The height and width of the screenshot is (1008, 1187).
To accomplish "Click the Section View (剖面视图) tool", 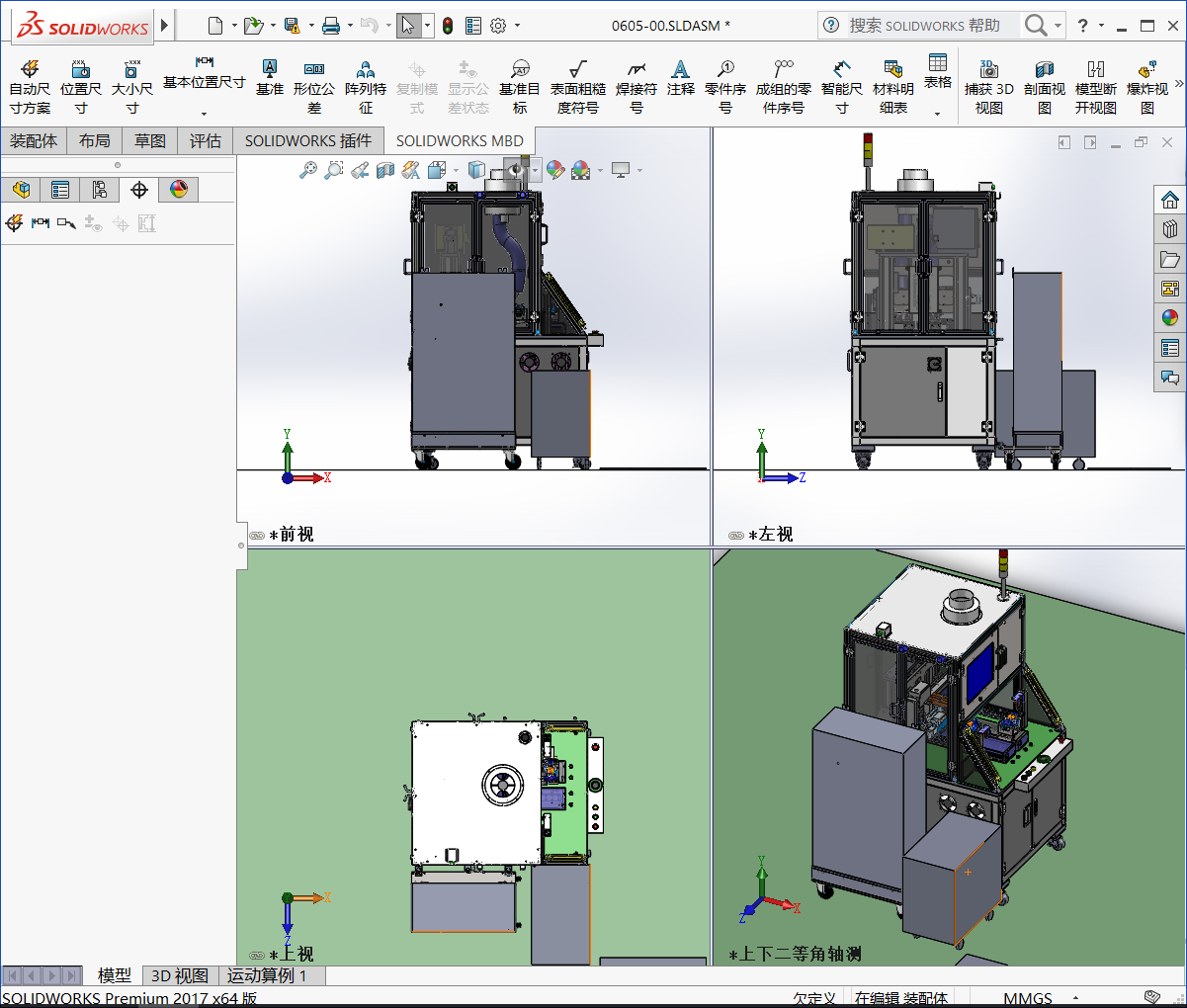I will pos(1045,87).
